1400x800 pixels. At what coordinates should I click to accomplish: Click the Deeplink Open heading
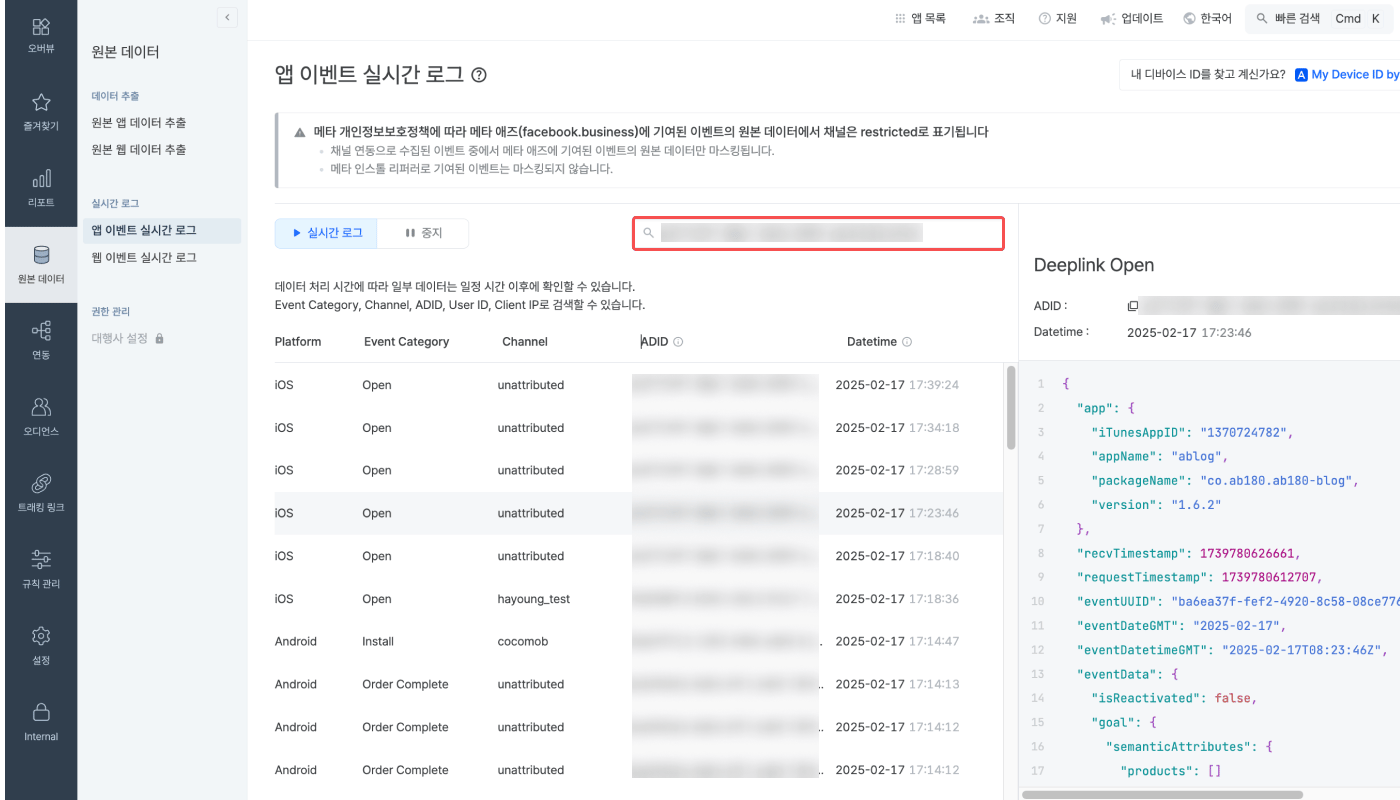coord(1094,265)
